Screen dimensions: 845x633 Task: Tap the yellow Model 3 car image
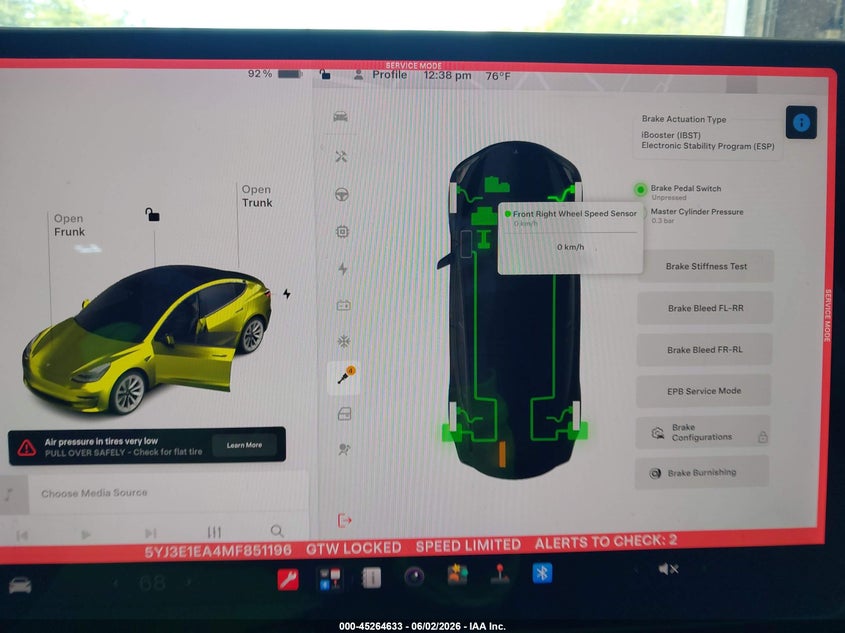coord(146,339)
